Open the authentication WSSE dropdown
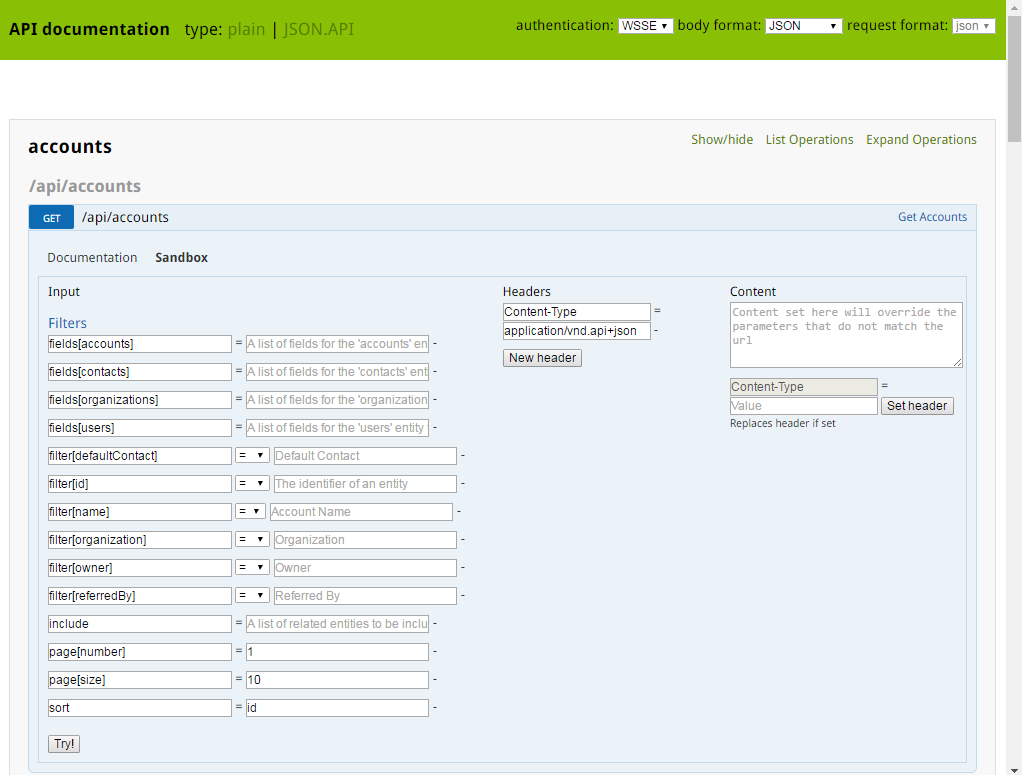 [x=645, y=25]
